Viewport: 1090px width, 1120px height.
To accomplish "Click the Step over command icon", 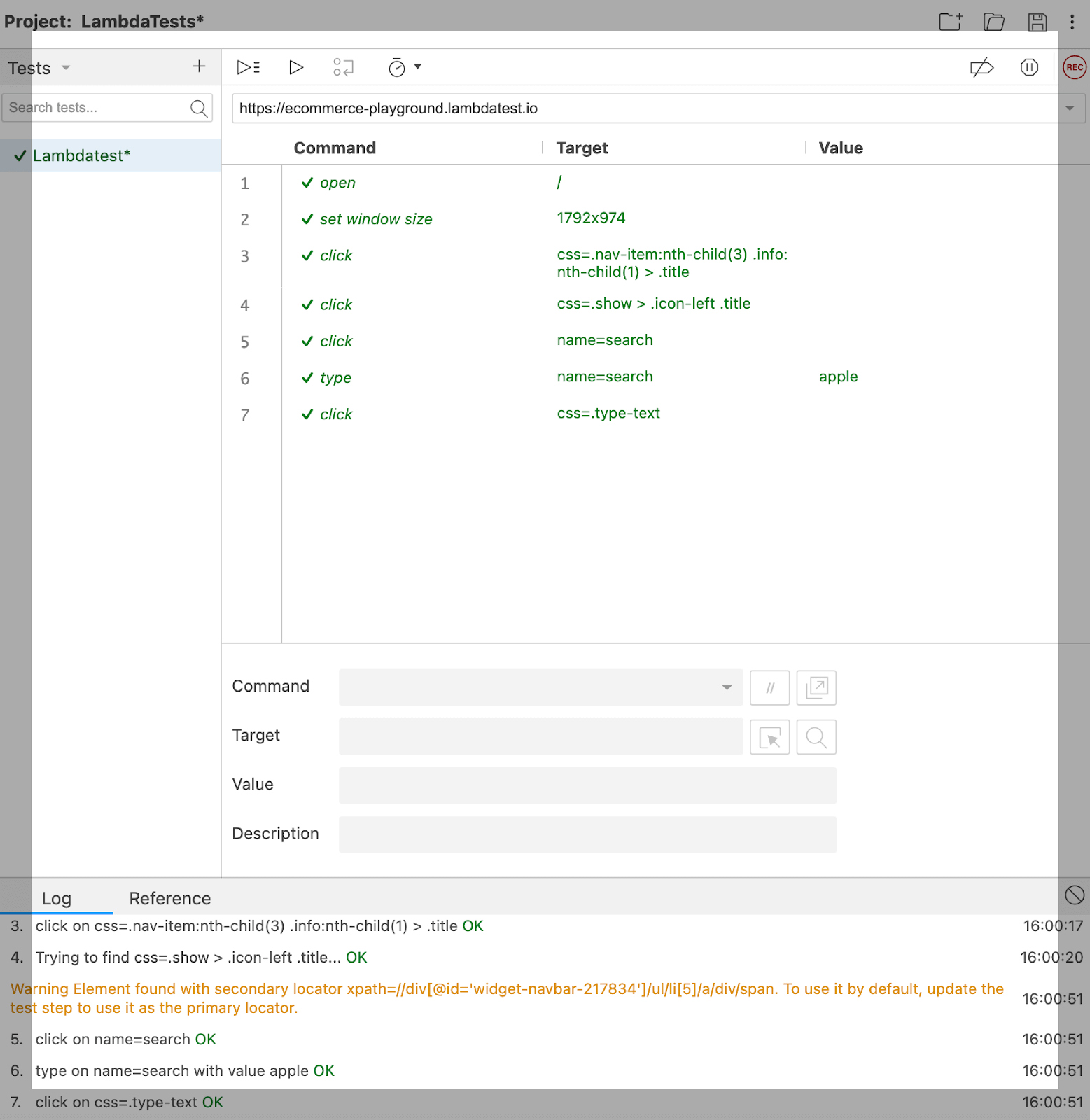I will (x=343, y=67).
